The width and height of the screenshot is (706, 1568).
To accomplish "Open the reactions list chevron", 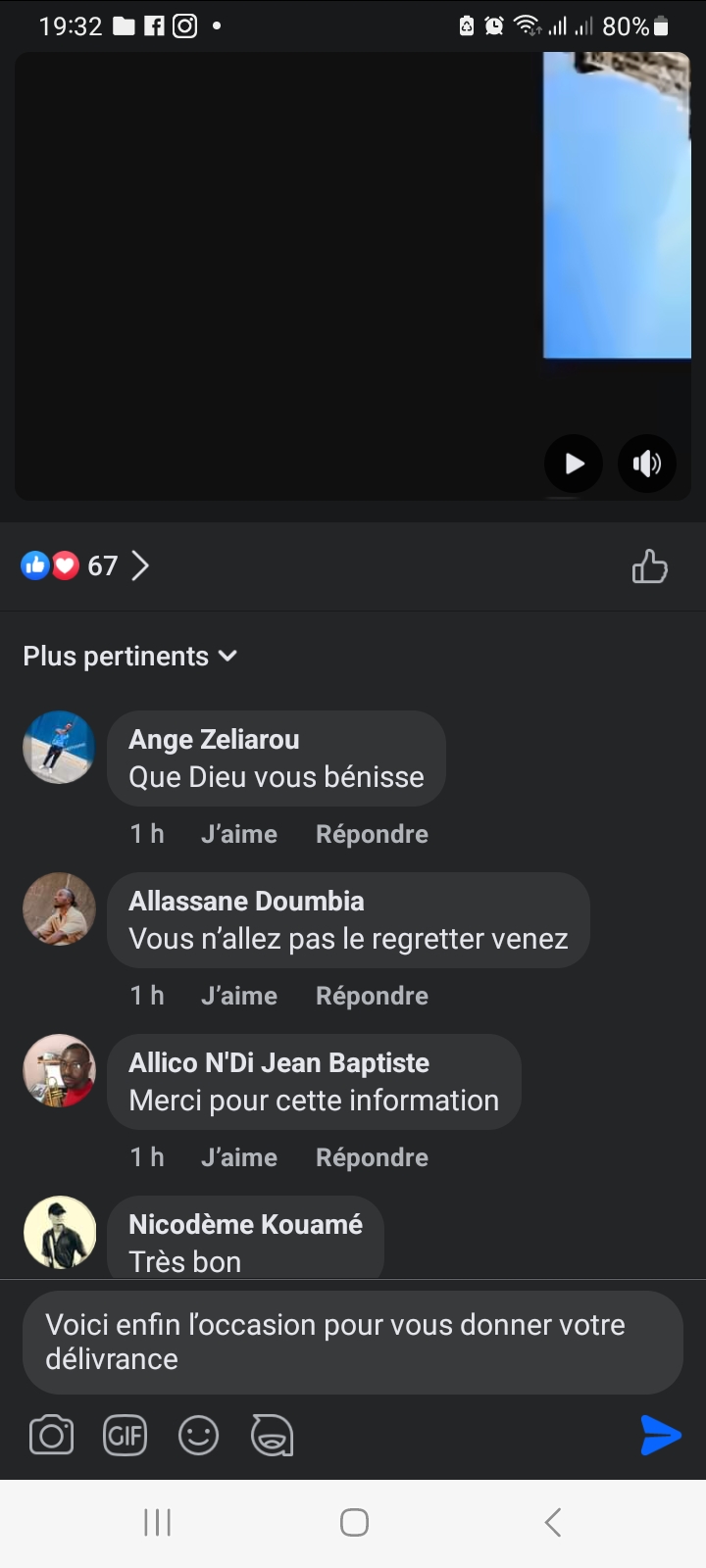I will (x=140, y=565).
